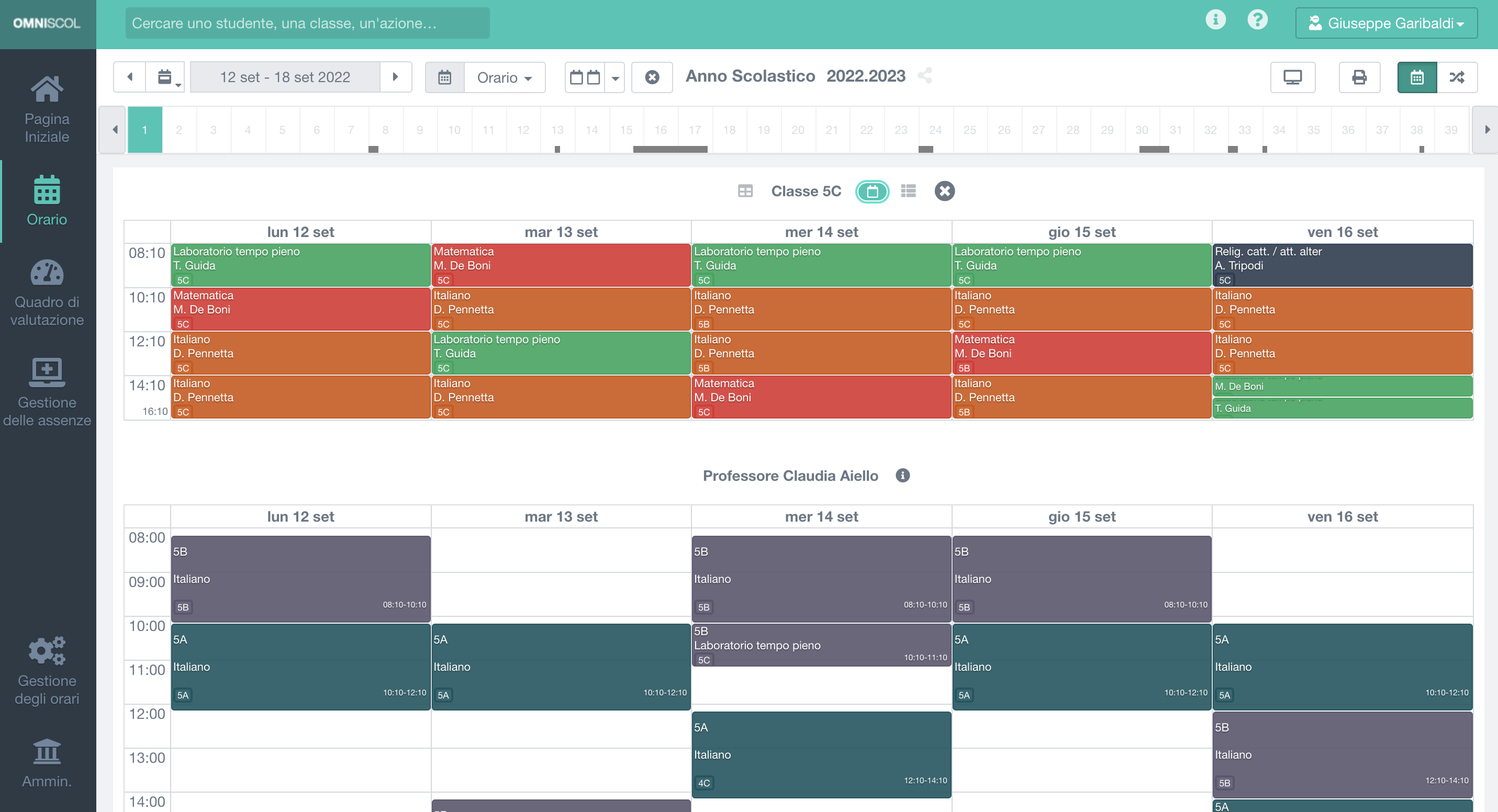Switch Classe 5C to grid table view
The width and height of the screenshot is (1498, 812).
pyautogui.click(x=745, y=191)
